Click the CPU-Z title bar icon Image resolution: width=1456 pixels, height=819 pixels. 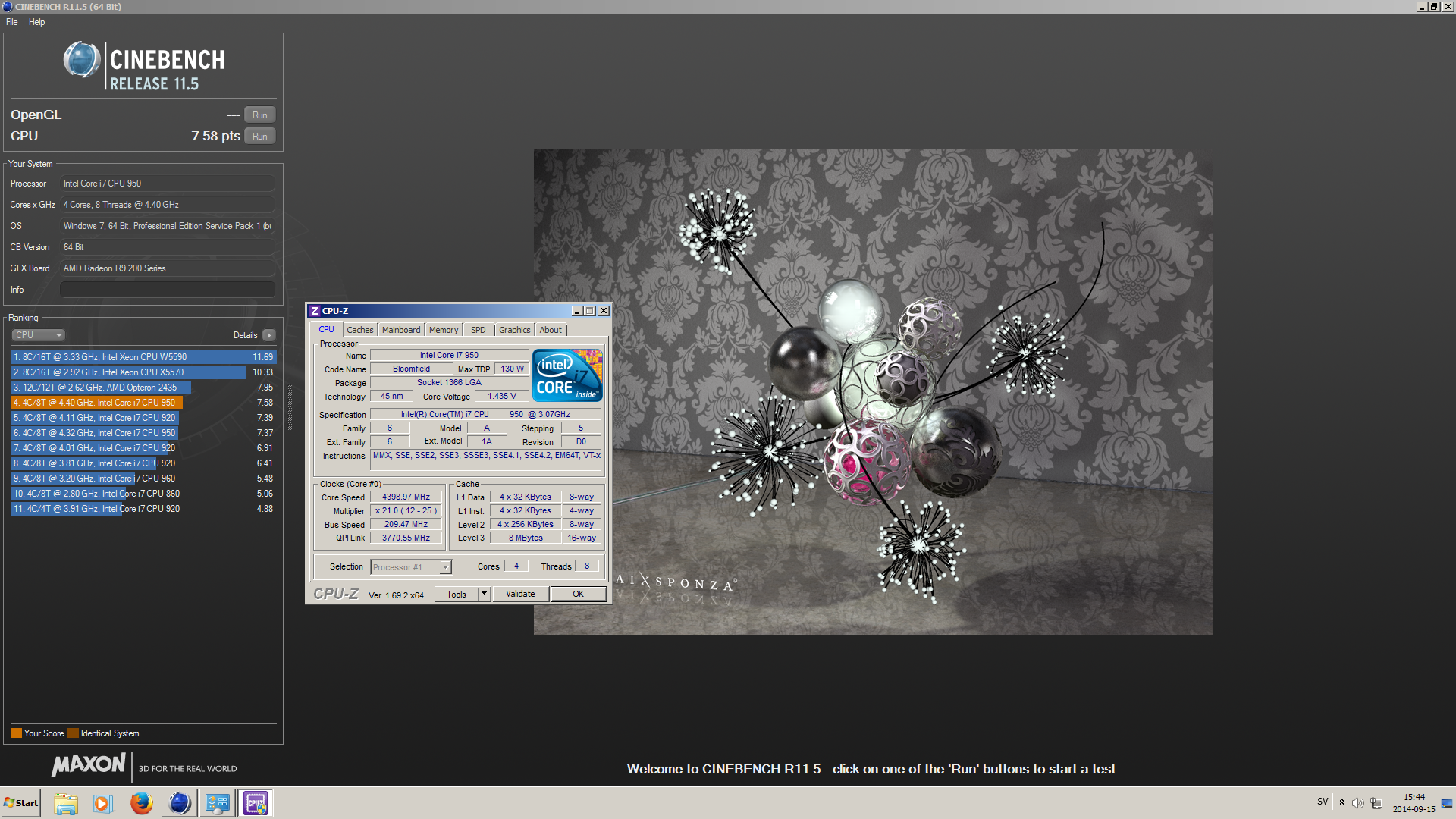[x=315, y=311]
